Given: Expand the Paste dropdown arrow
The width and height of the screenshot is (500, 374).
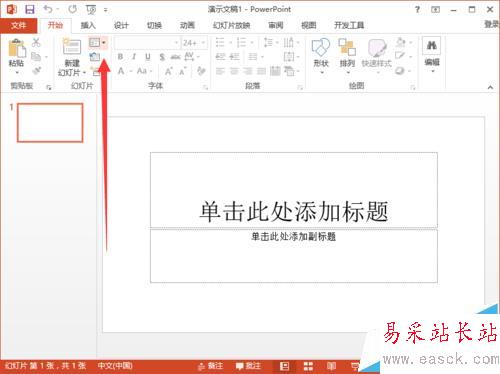Looking at the screenshot, I should pyautogui.click(x=17, y=72).
